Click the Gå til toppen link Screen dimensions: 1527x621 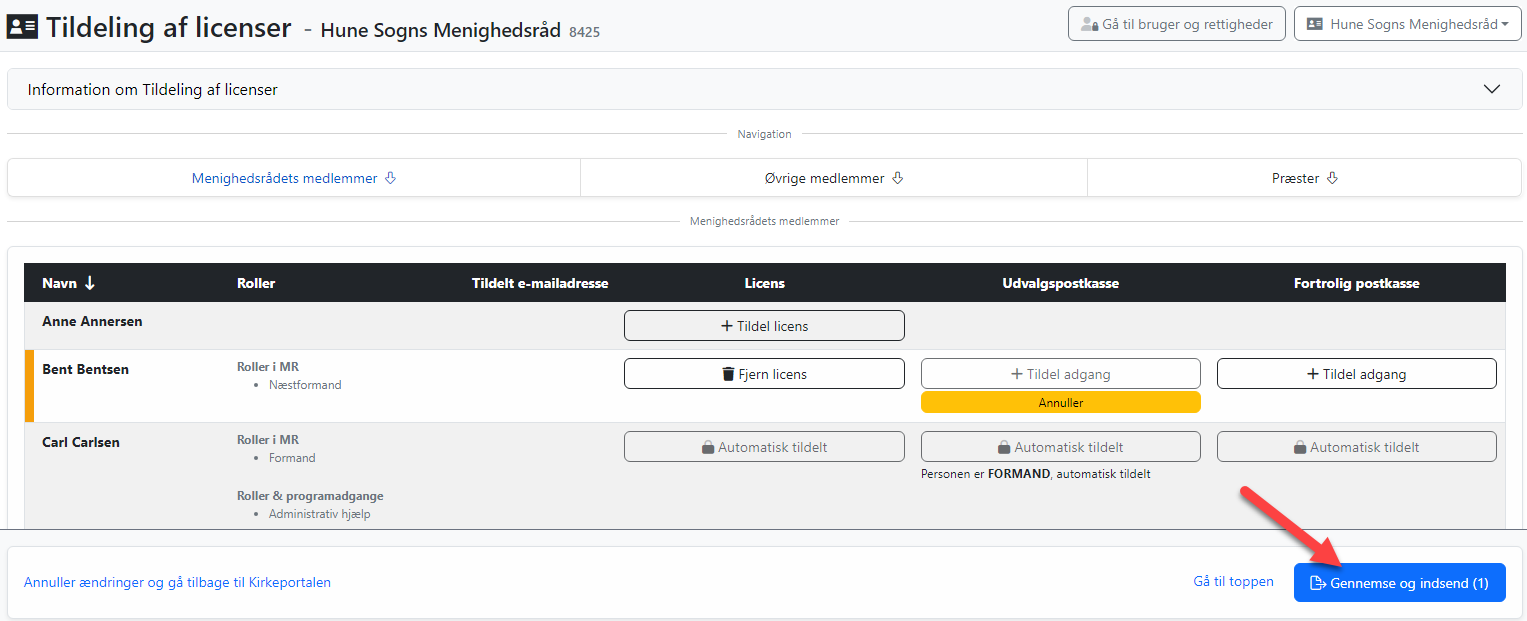point(1234,581)
